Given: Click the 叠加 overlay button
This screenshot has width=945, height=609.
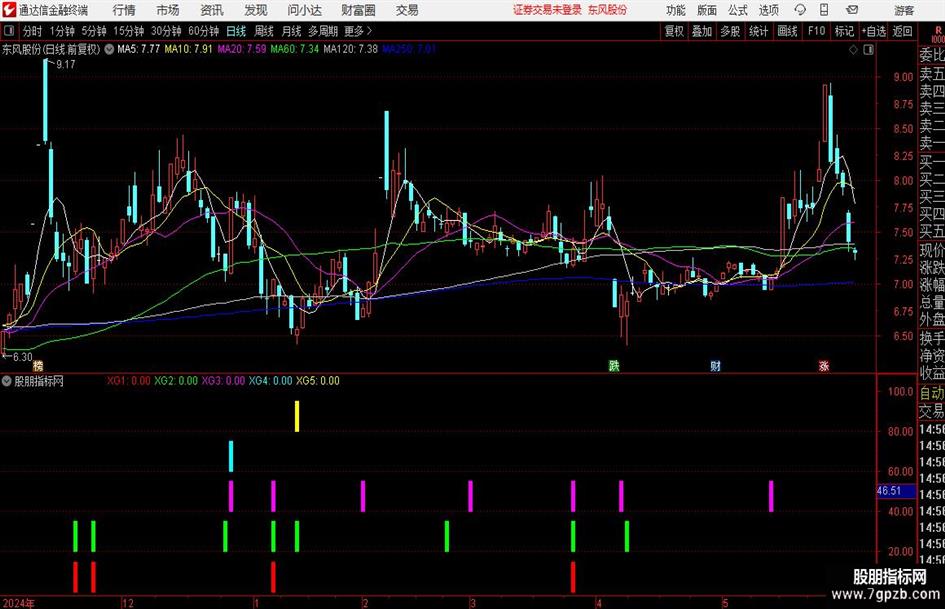Looking at the screenshot, I should [x=702, y=31].
